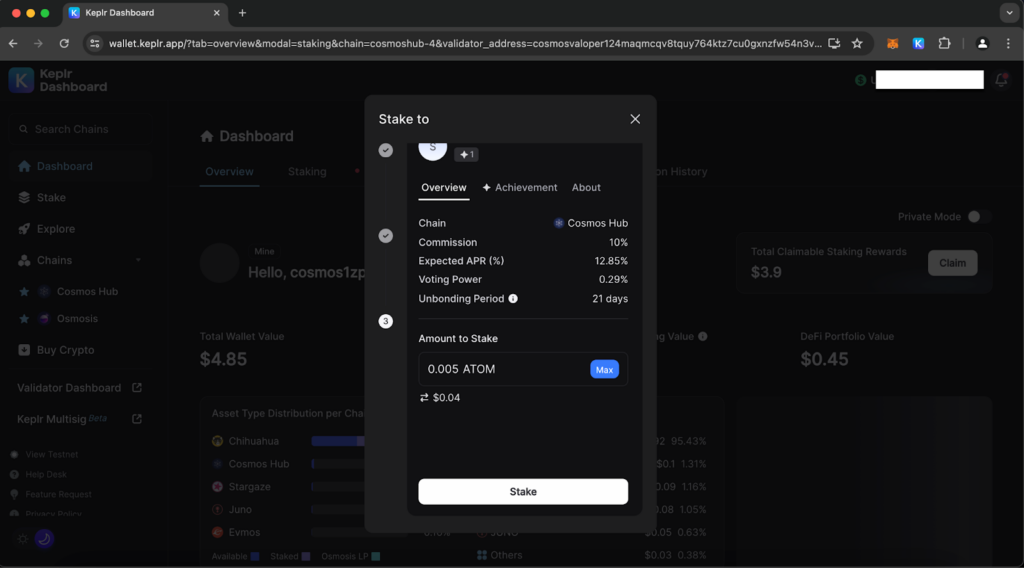Viewport: 1024px width, 568px height.
Task: Open the About tab
Action: 586,188
